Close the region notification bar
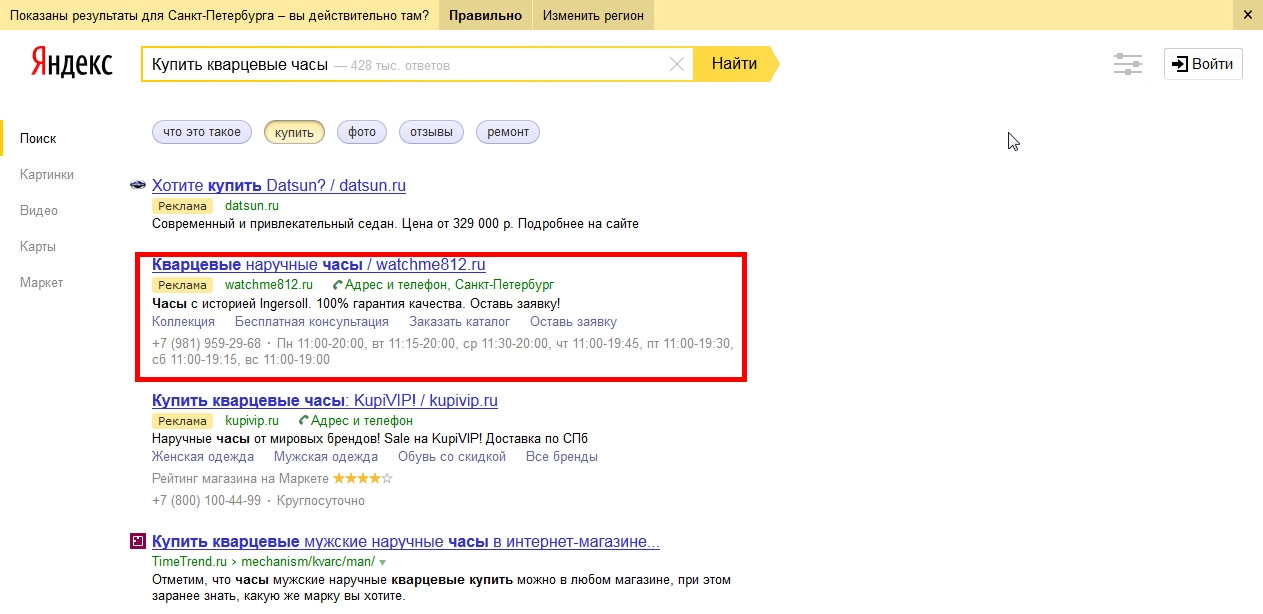The image size is (1263, 614). (x=1247, y=15)
